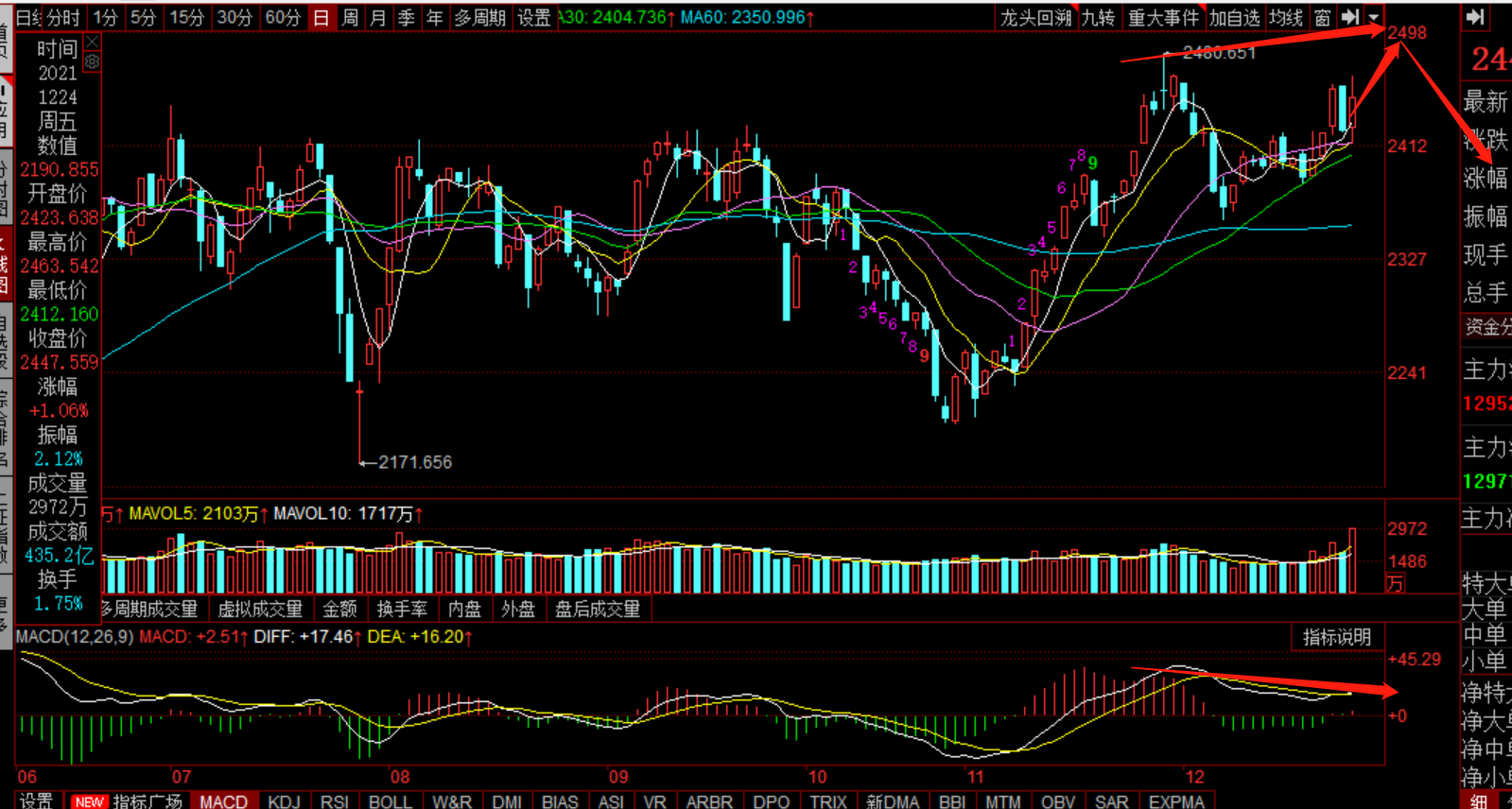The width and height of the screenshot is (1512, 809).
Task: Click 加自选 to add to watchlist
Action: [x=1235, y=17]
